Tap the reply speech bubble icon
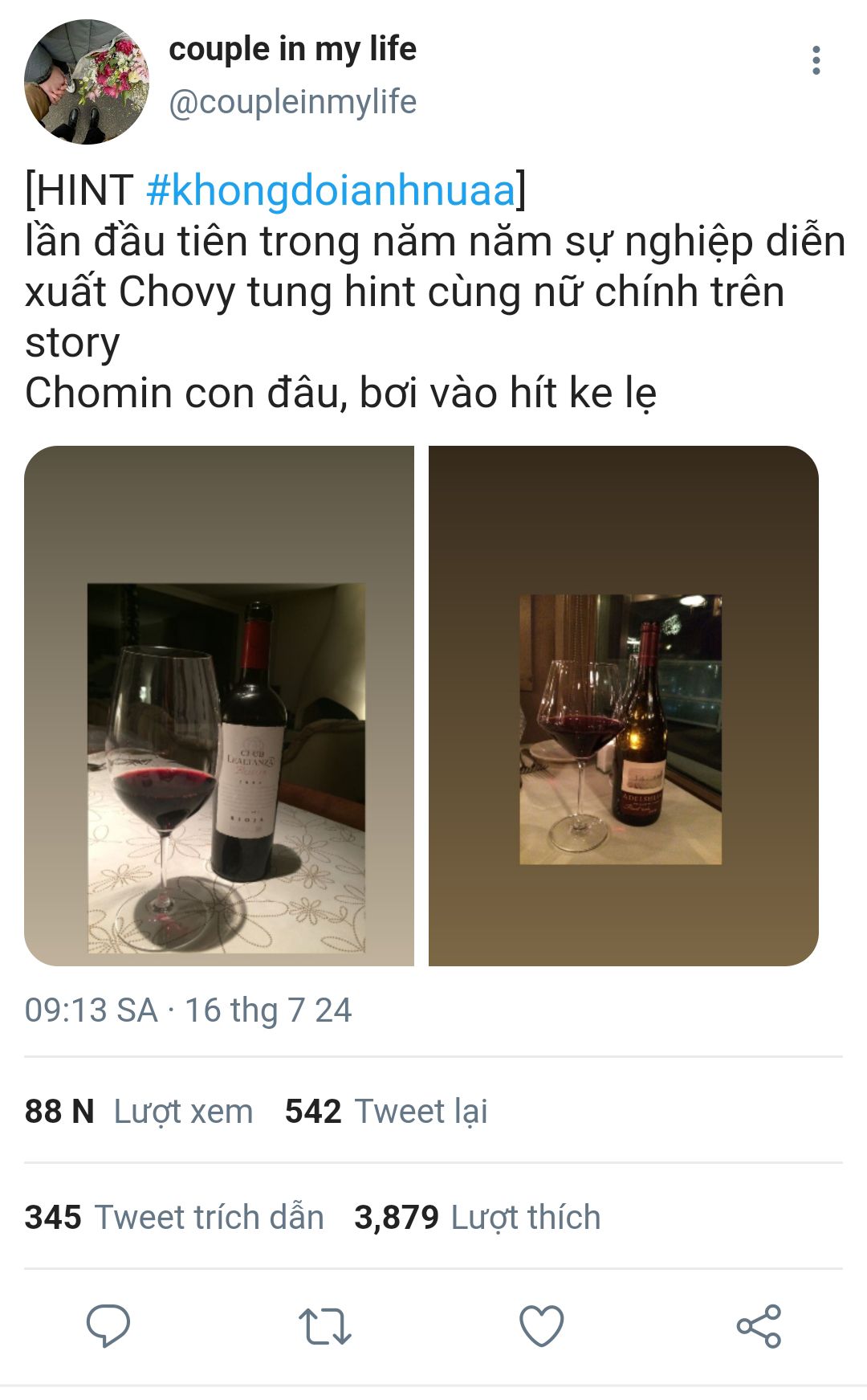The width and height of the screenshot is (867, 1400). (108, 1324)
